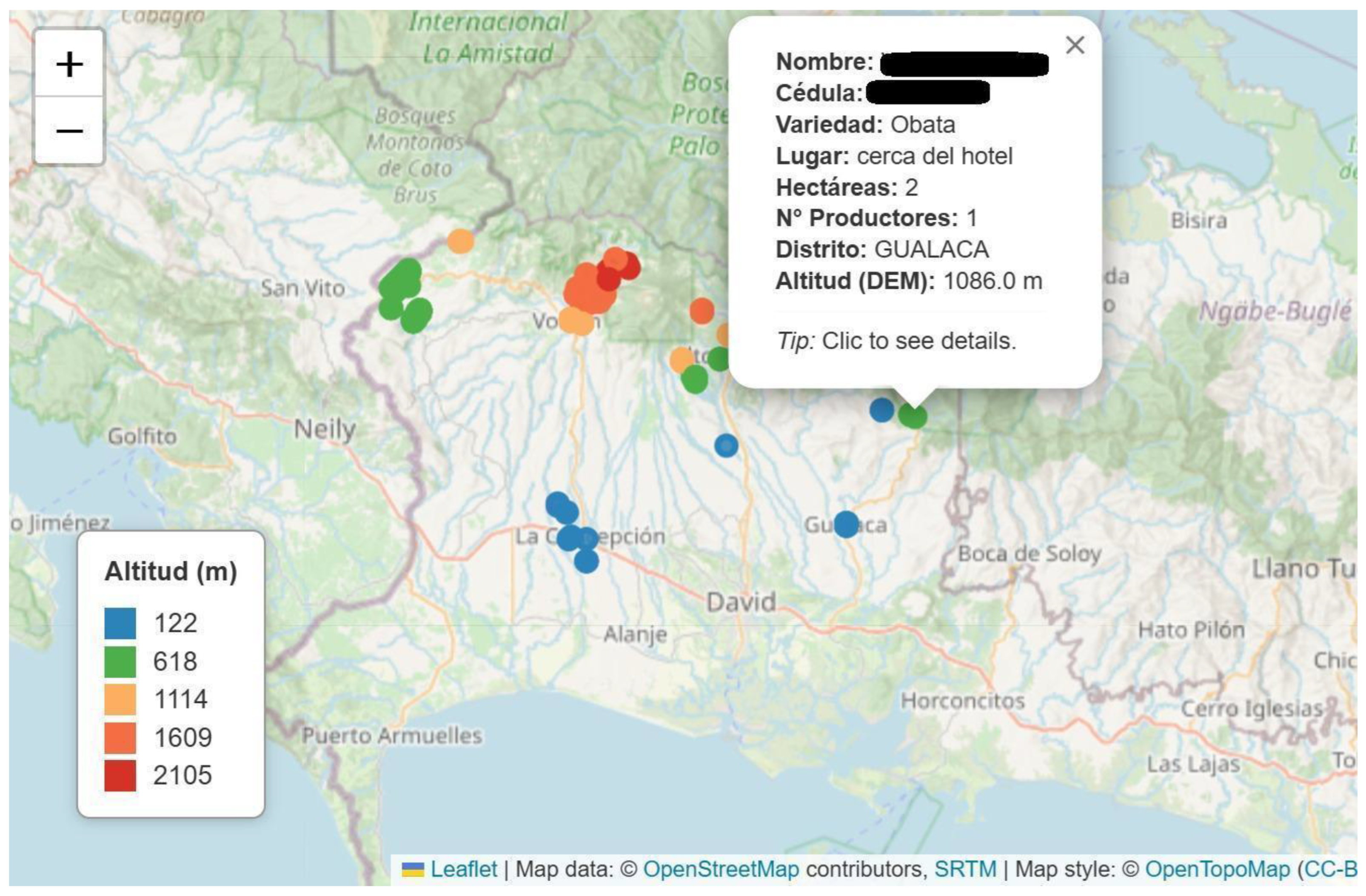Select light orange marker north of San Vito

pyautogui.click(x=460, y=241)
